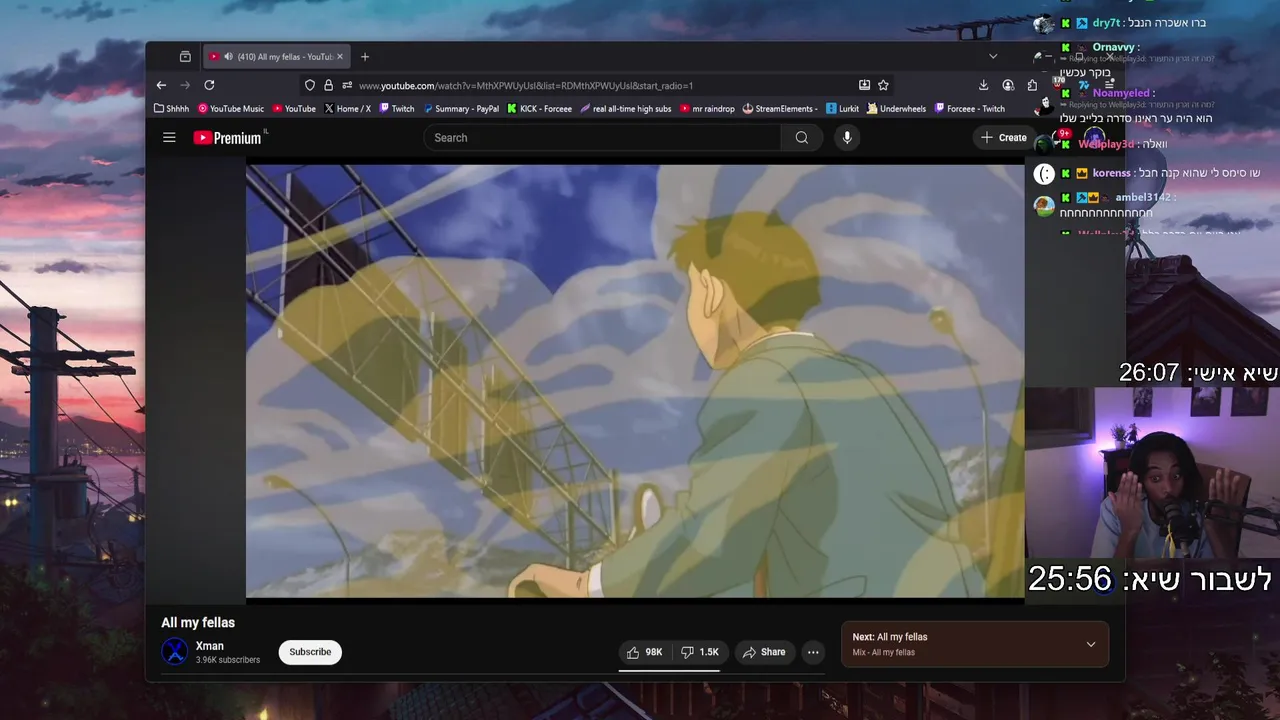Open site permissions icon in address bar
This screenshot has height=720, width=1280.
pos(346,85)
